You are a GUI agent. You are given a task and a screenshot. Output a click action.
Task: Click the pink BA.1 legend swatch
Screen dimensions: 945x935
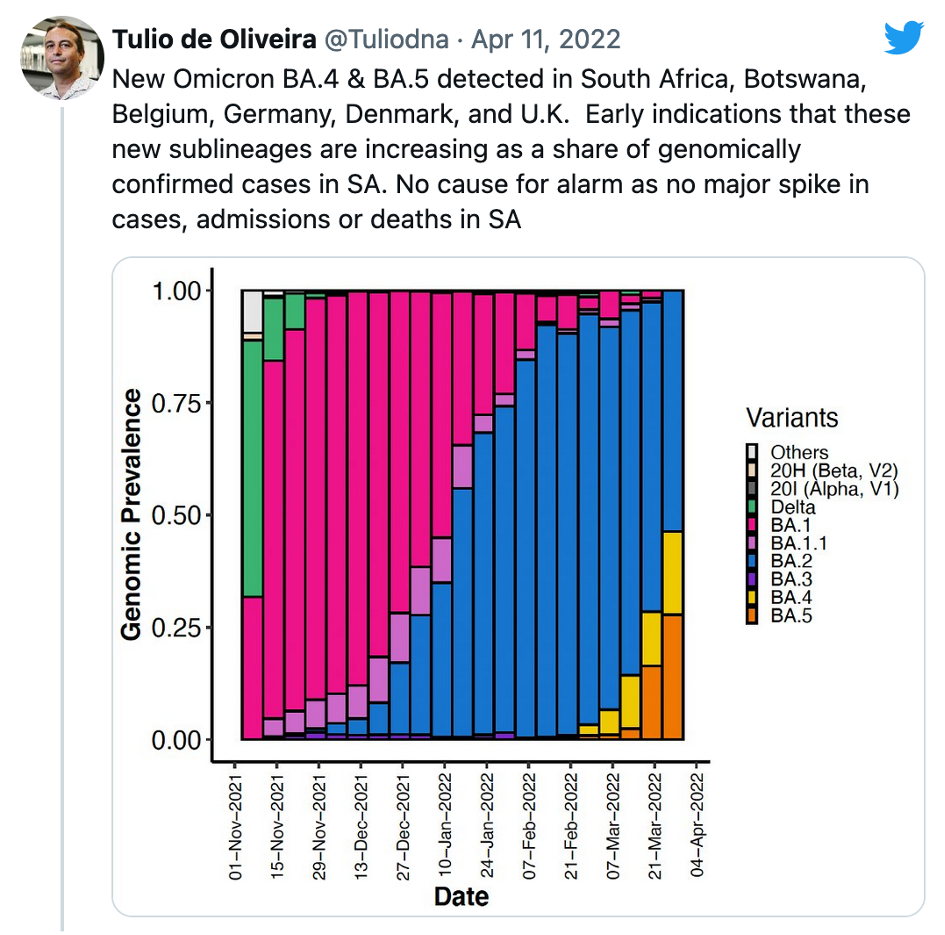pos(753,525)
